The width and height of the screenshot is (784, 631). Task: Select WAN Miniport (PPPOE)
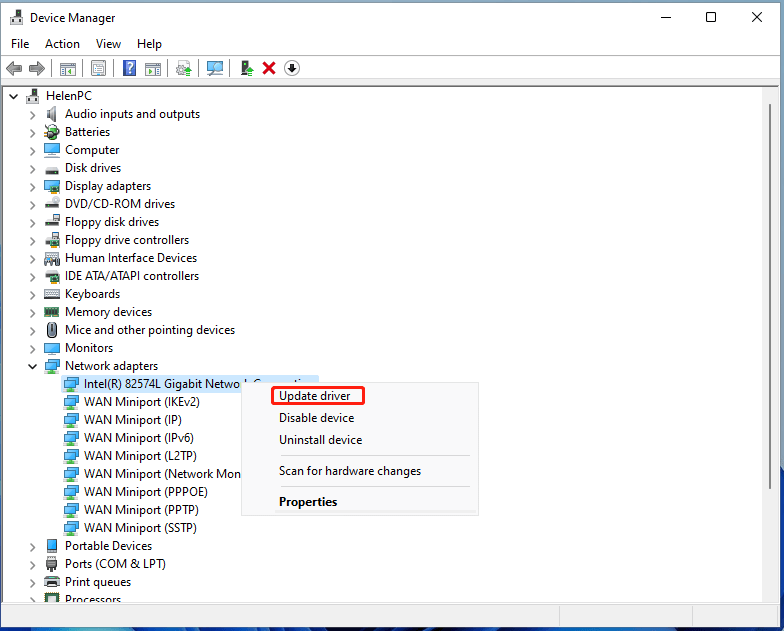click(x=146, y=492)
